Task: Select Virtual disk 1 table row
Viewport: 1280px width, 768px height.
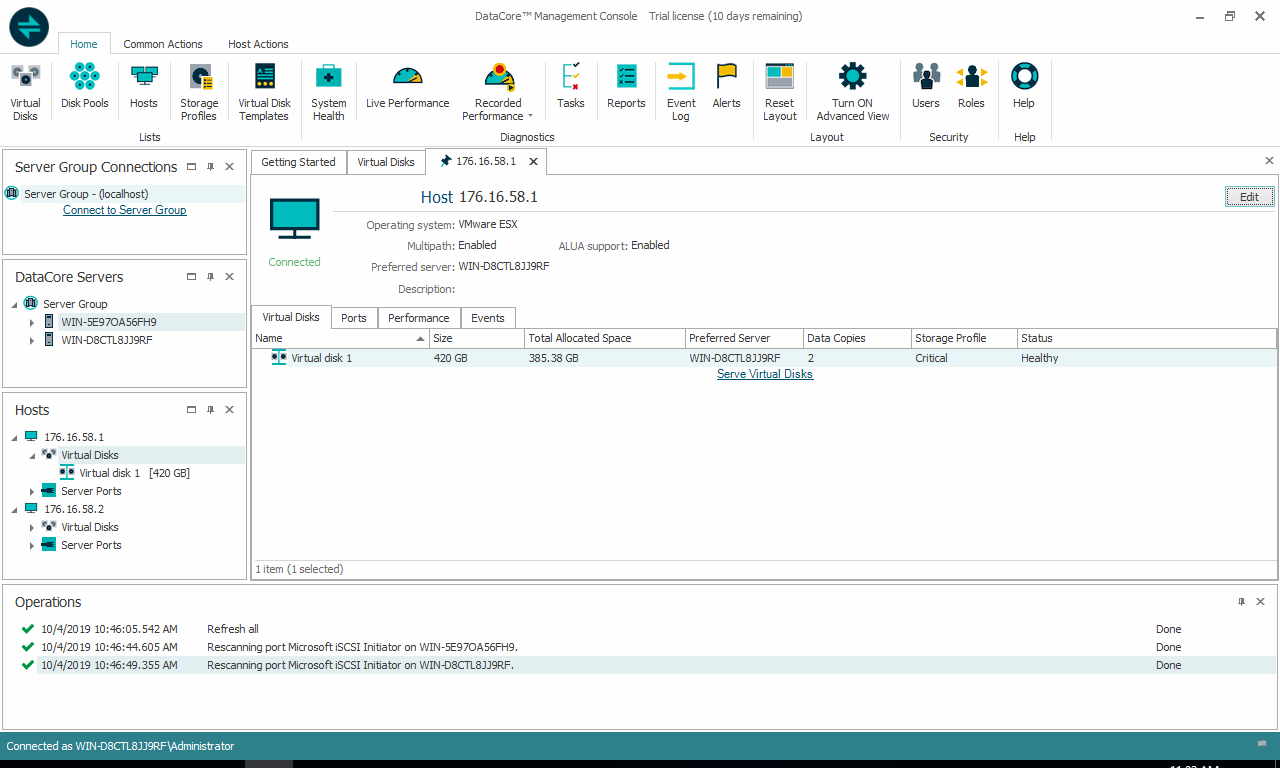Action: [x=764, y=358]
